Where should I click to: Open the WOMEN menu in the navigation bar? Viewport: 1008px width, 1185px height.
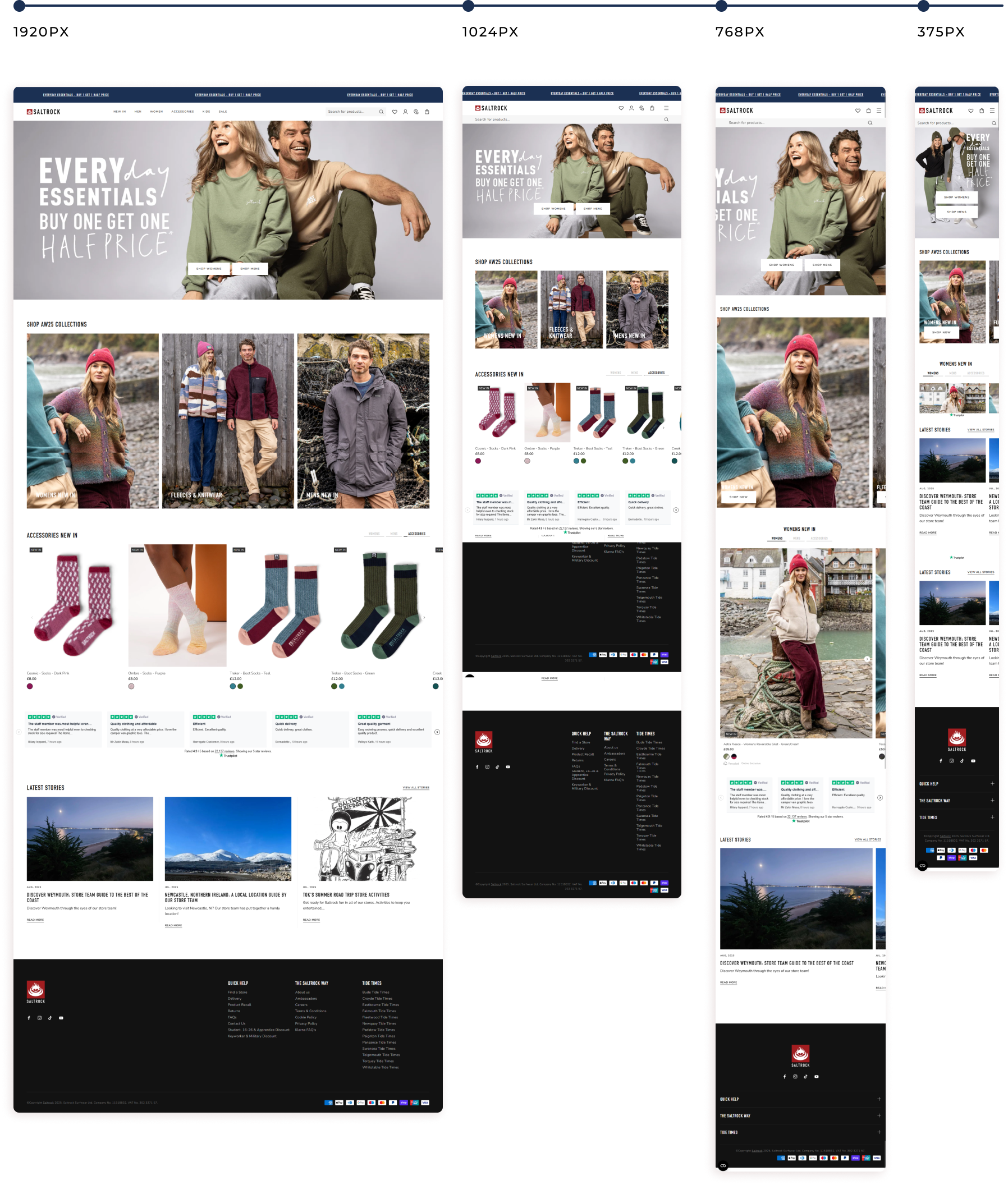point(155,112)
